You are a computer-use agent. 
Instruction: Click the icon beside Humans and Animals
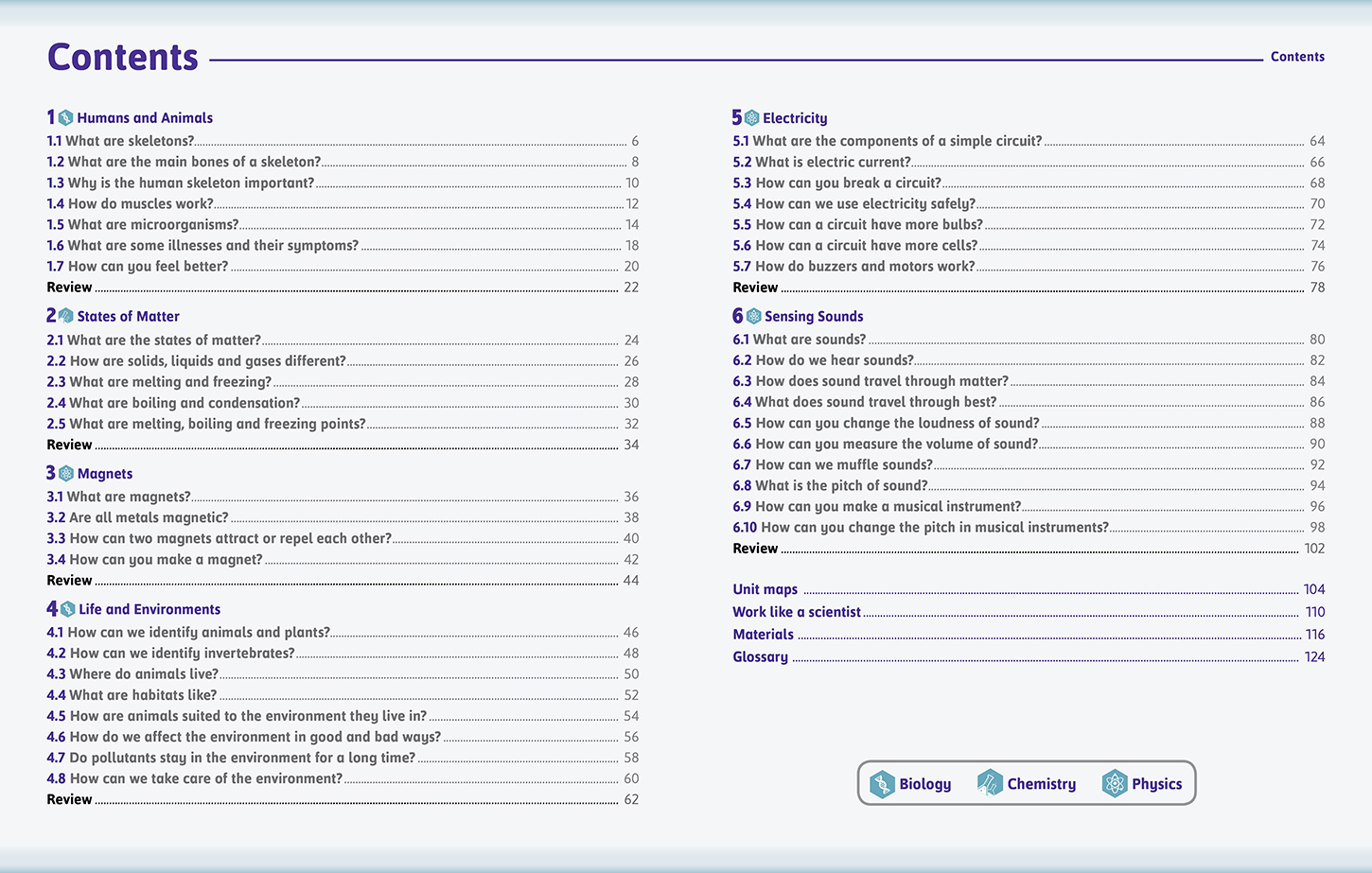click(x=65, y=117)
